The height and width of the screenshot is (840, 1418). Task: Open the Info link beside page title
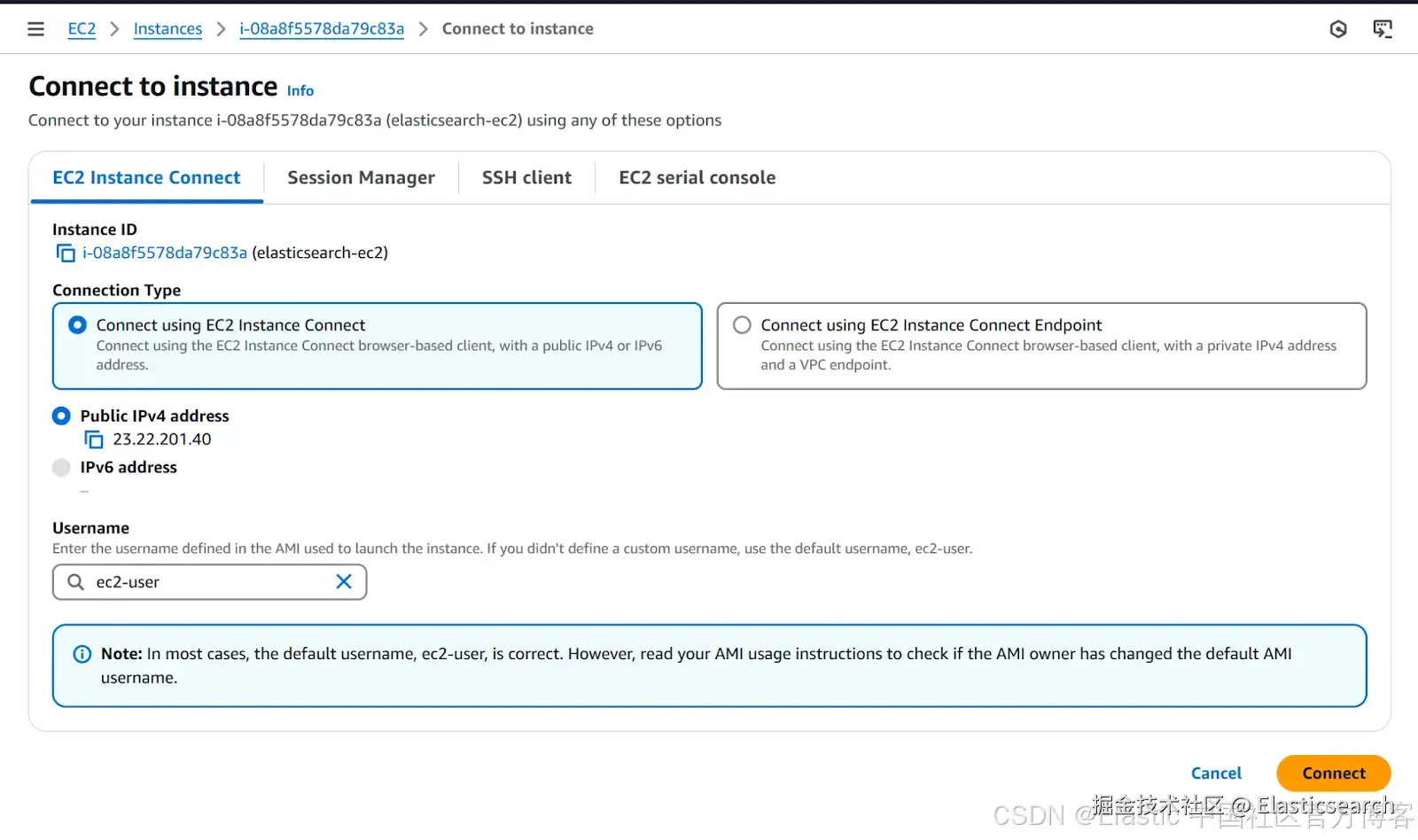pos(300,90)
